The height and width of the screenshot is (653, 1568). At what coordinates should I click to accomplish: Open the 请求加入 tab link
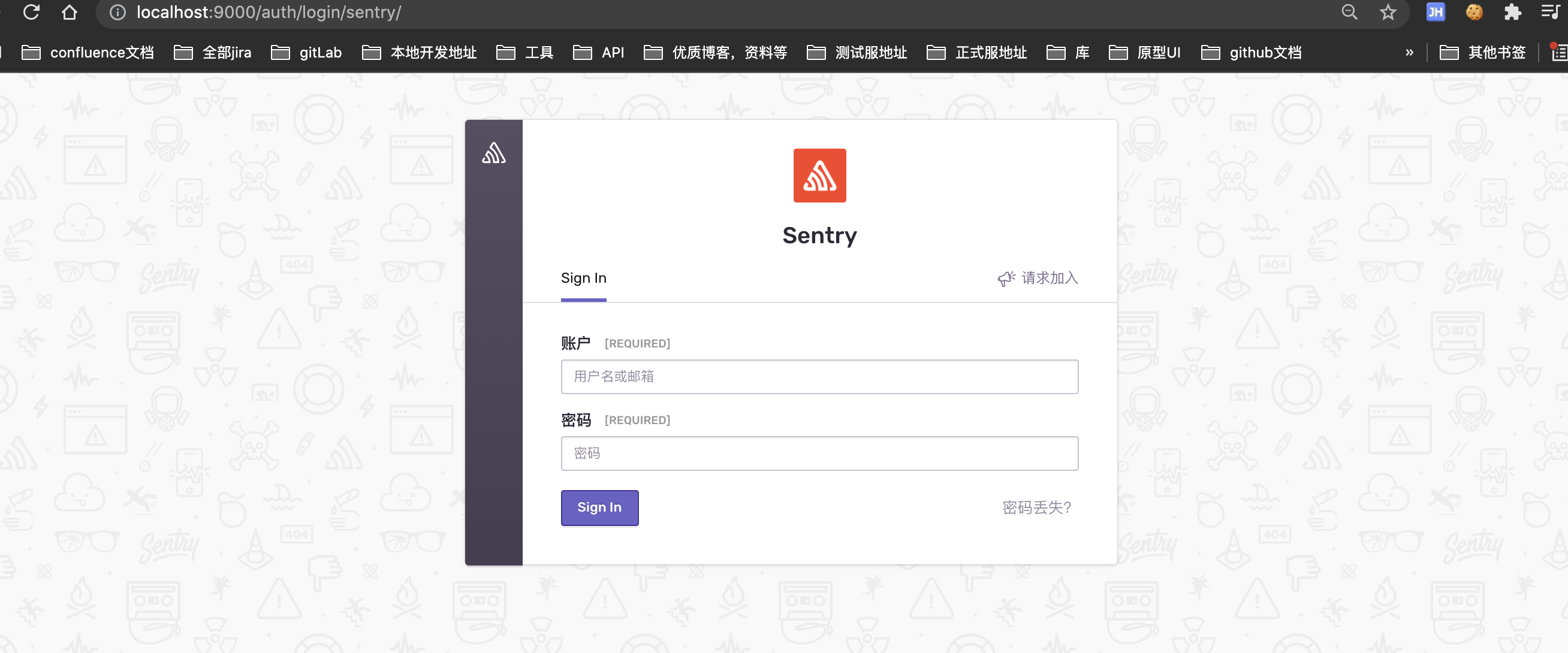coord(1038,278)
